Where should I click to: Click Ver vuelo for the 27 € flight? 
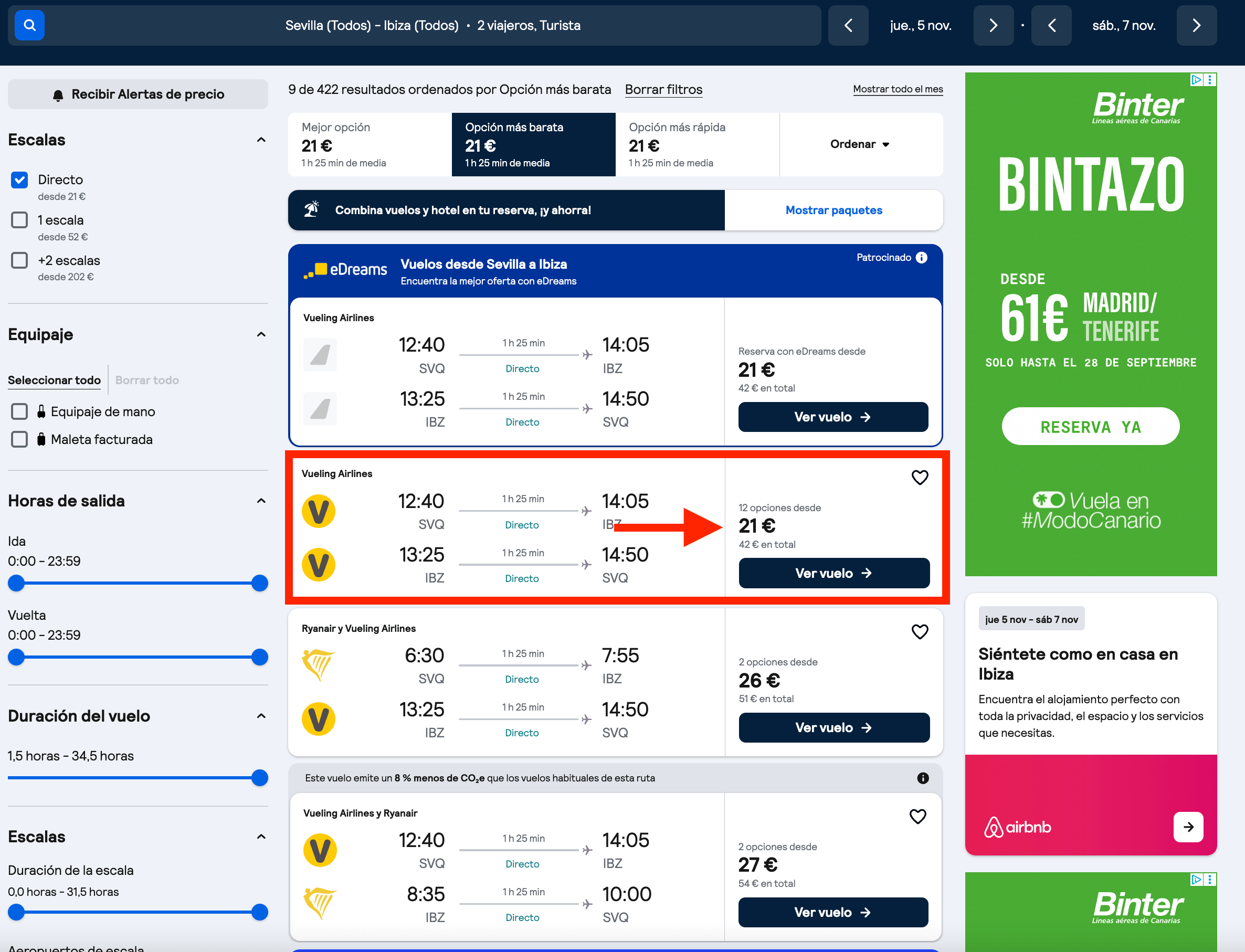(x=833, y=912)
